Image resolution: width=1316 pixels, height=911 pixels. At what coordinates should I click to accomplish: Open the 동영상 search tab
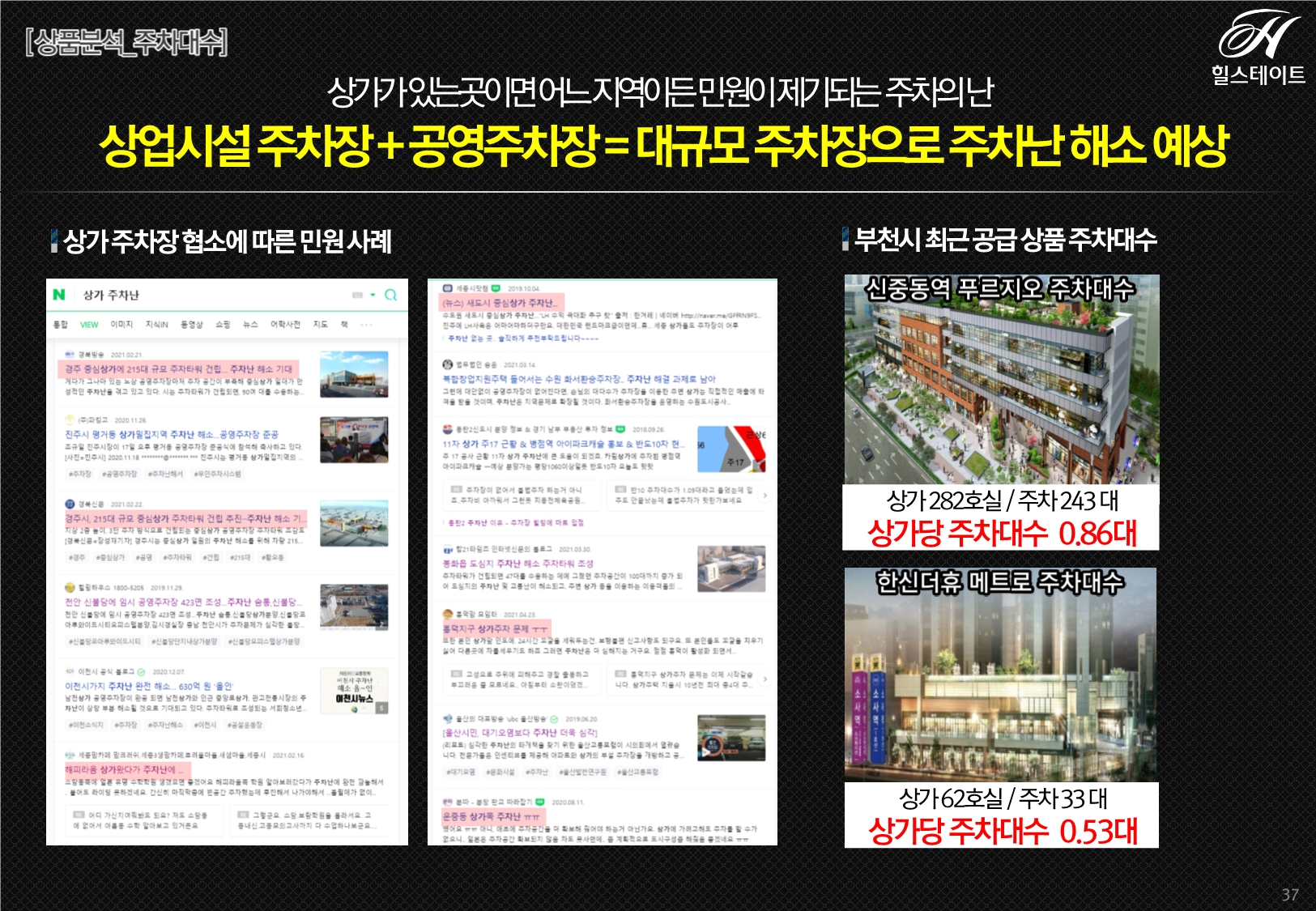click(x=192, y=325)
